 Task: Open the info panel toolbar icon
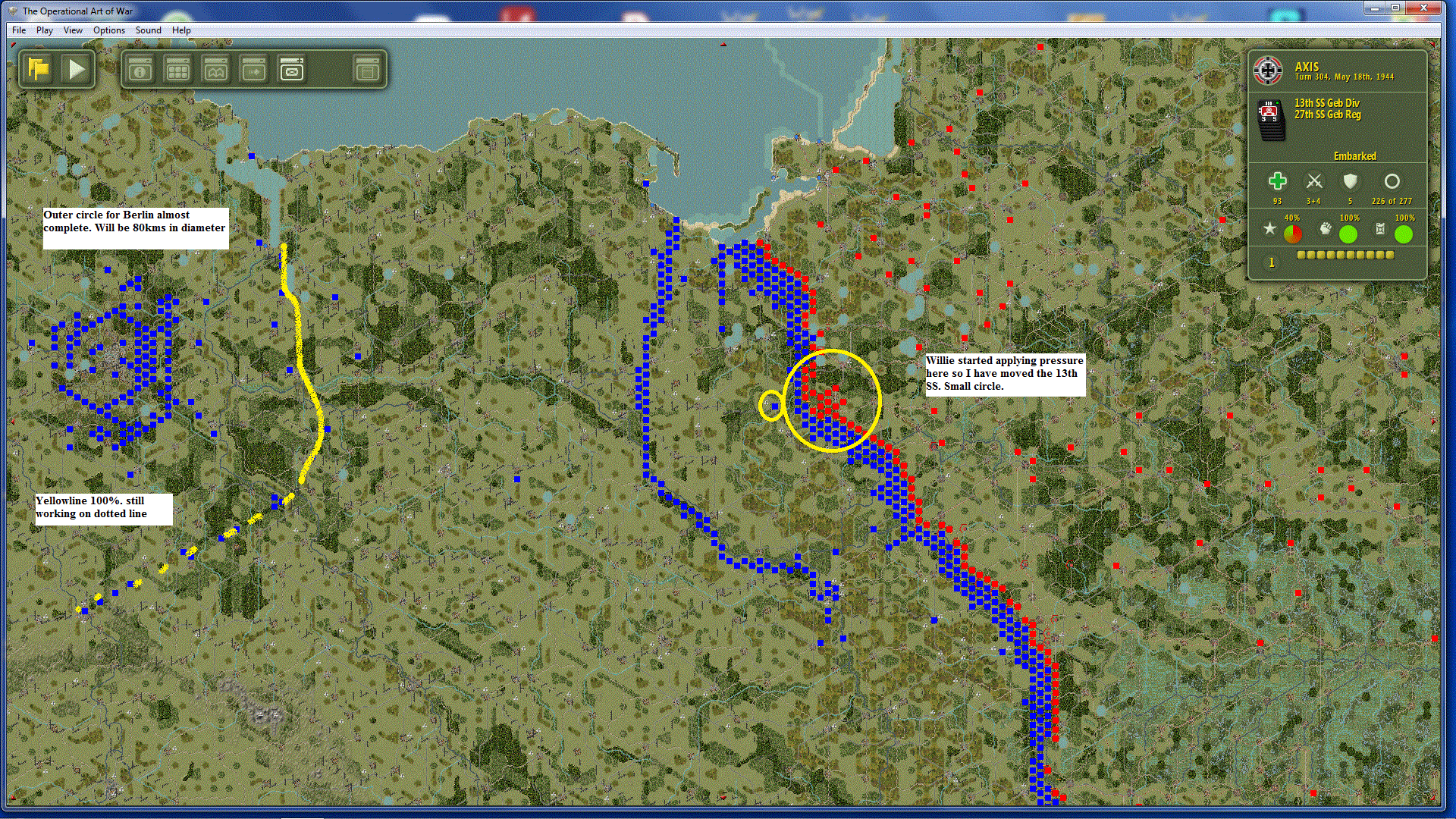coord(140,70)
